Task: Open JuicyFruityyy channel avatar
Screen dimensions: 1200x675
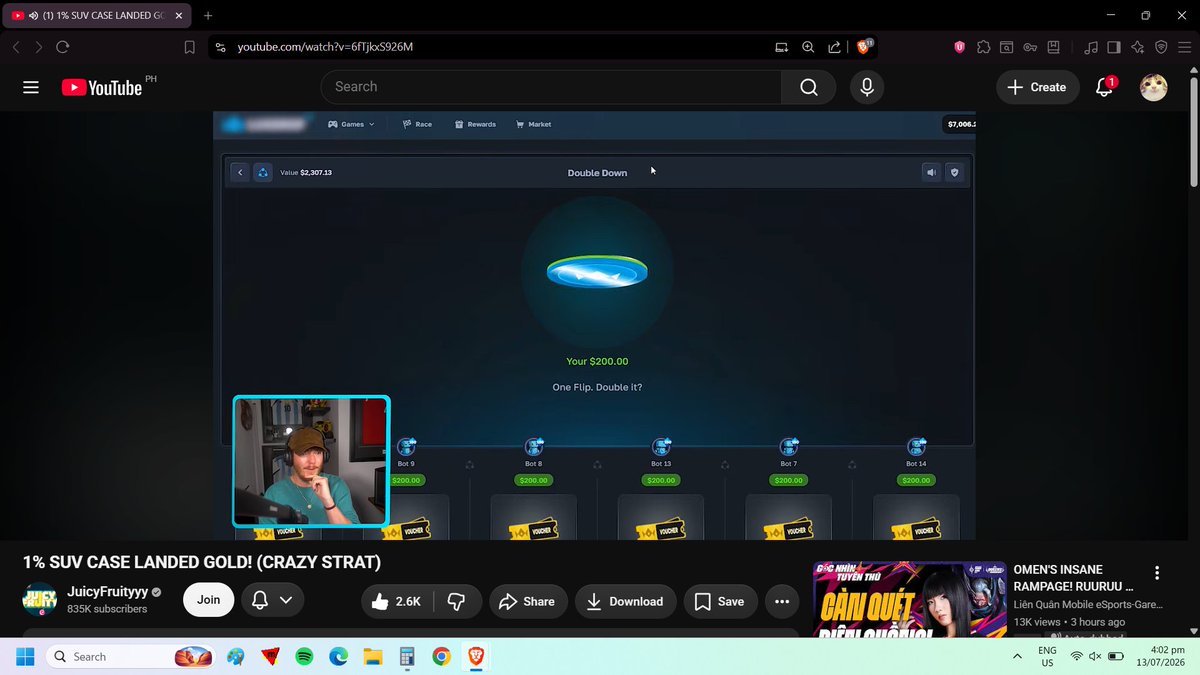Action: 40,599
